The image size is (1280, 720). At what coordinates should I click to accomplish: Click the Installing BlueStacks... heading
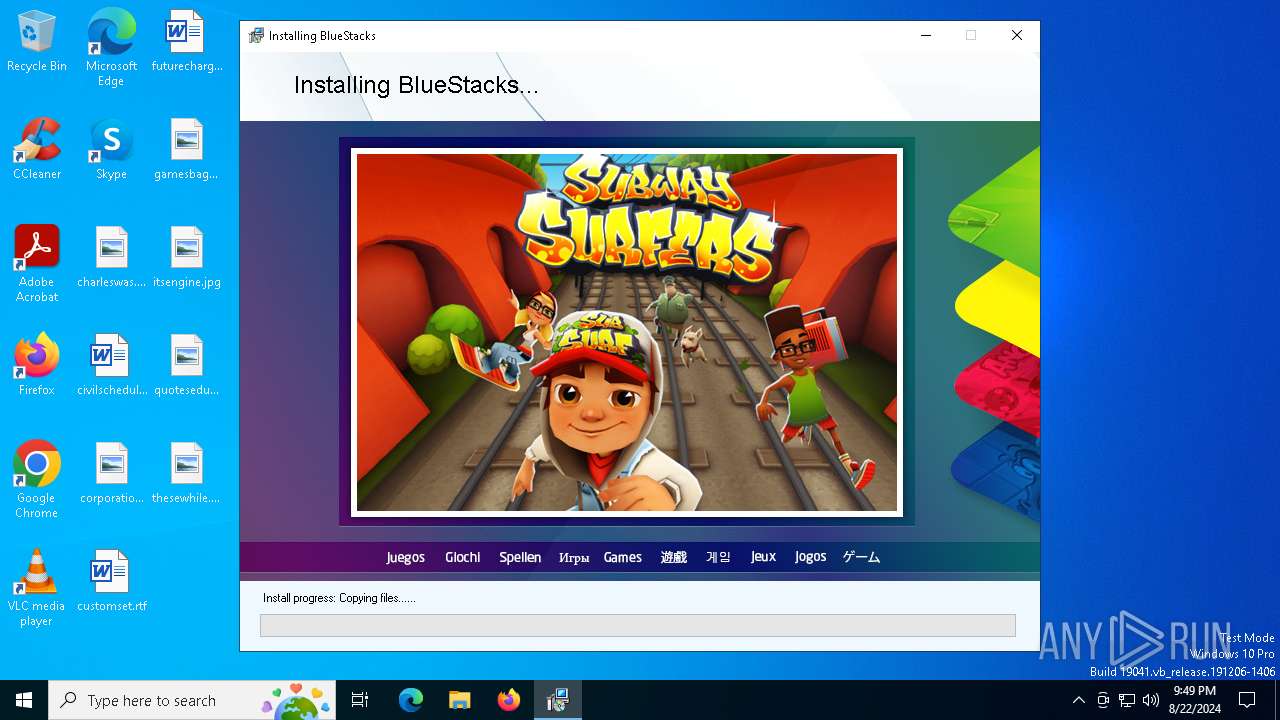pyautogui.click(x=416, y=85)
